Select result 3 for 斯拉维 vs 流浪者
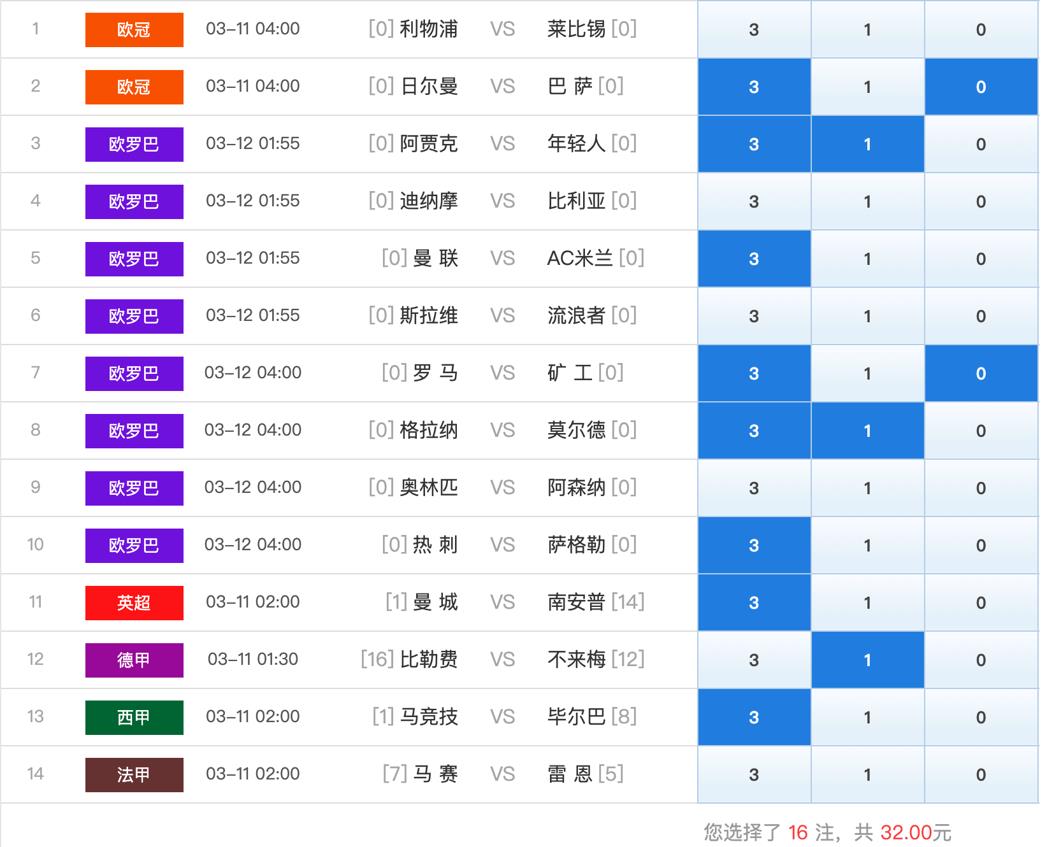 [754, 316]
